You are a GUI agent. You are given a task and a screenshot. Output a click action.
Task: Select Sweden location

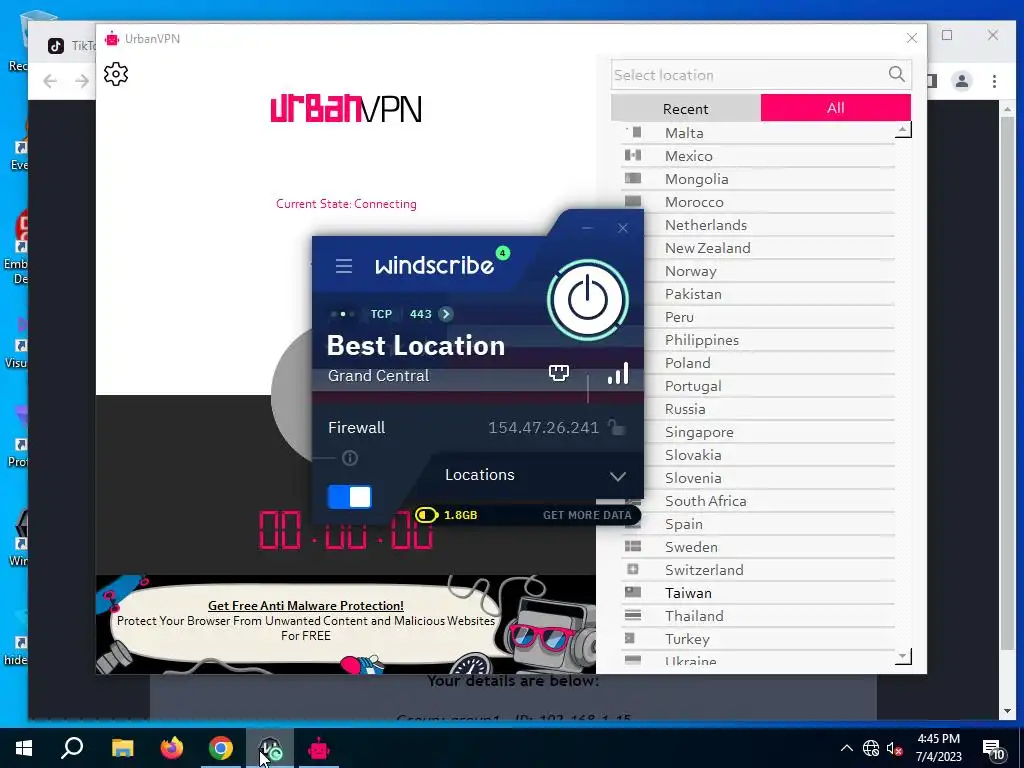tap(758, 547)
